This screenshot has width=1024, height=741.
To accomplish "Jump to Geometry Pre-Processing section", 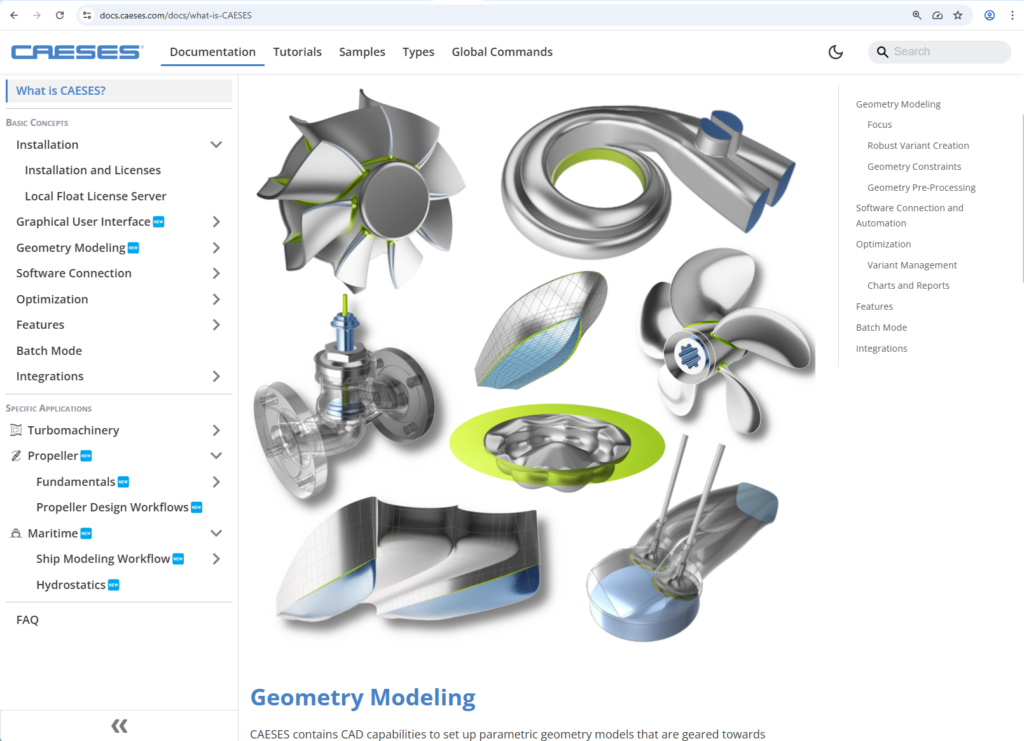I will (x=921, y=187).
